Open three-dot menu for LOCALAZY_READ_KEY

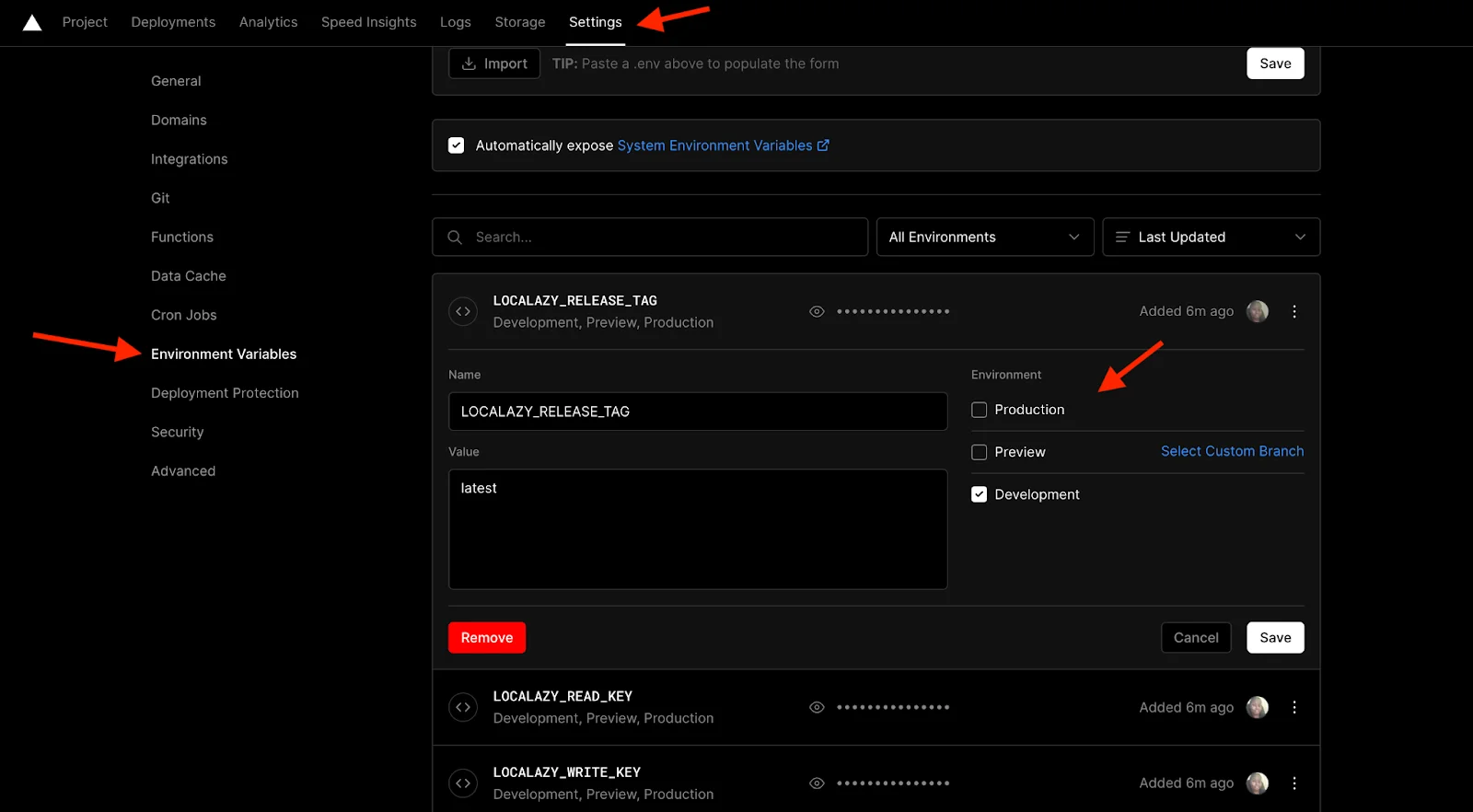tap(1293, 707)
